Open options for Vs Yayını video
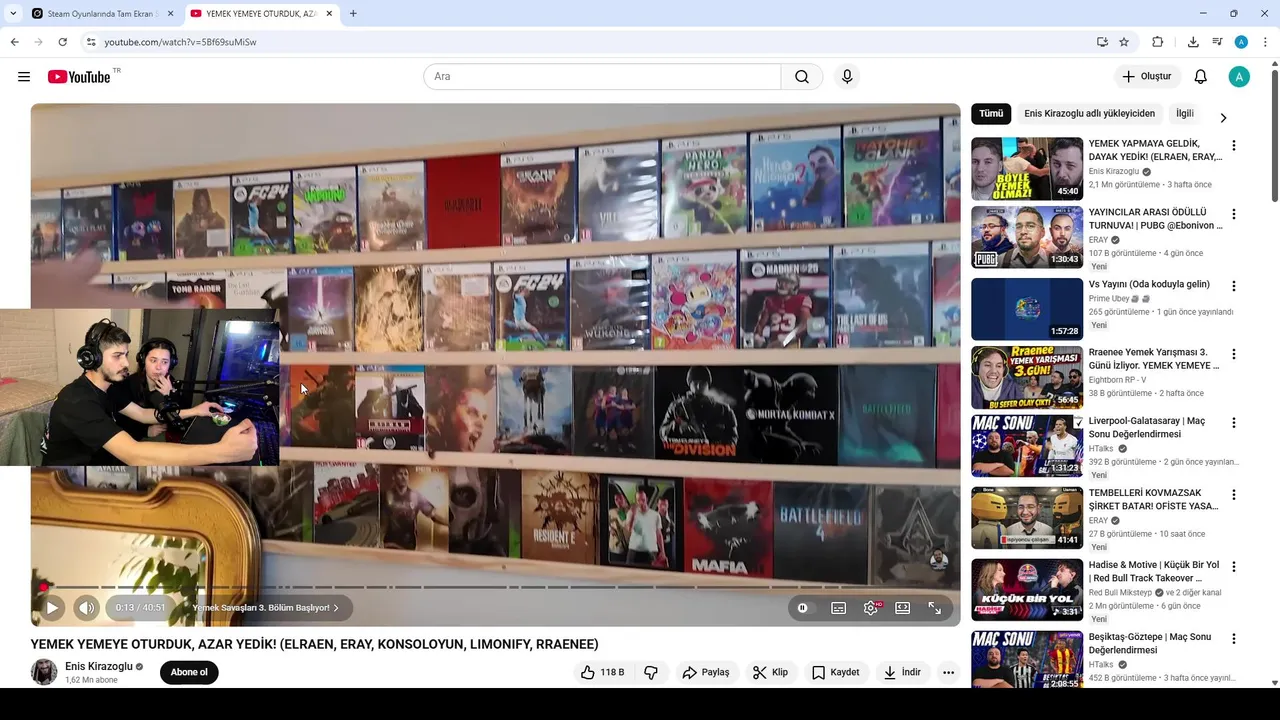Viewport: 1280px width, 720px height. pos(1233,286)
